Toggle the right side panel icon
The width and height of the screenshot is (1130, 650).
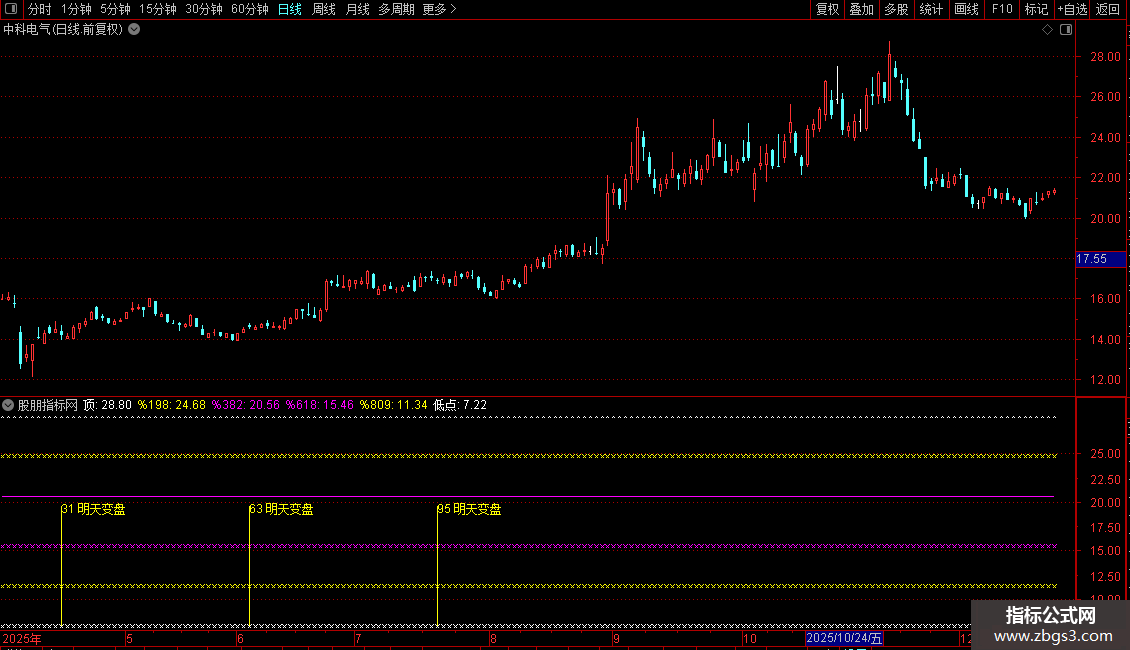click(1066, 30)
